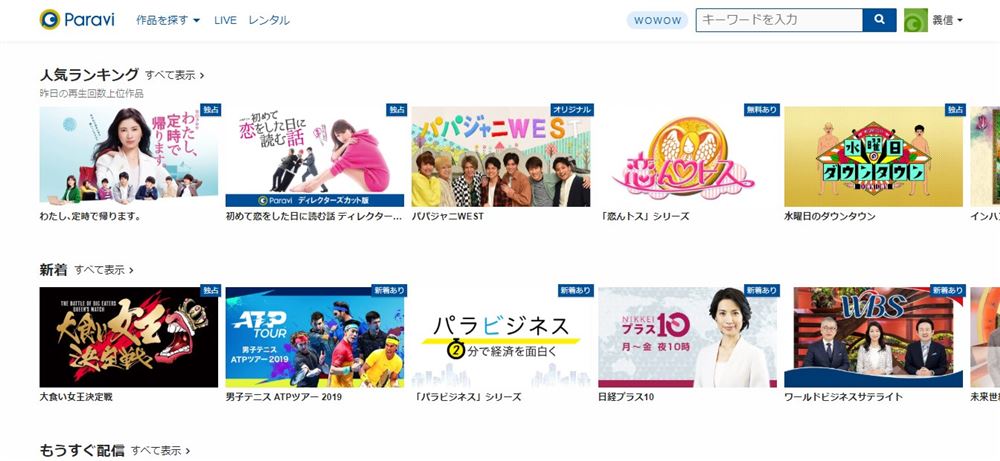Expand the 作品を探す dropdown menu
The image size is (1000, 461).
click(x=168, y=20)
